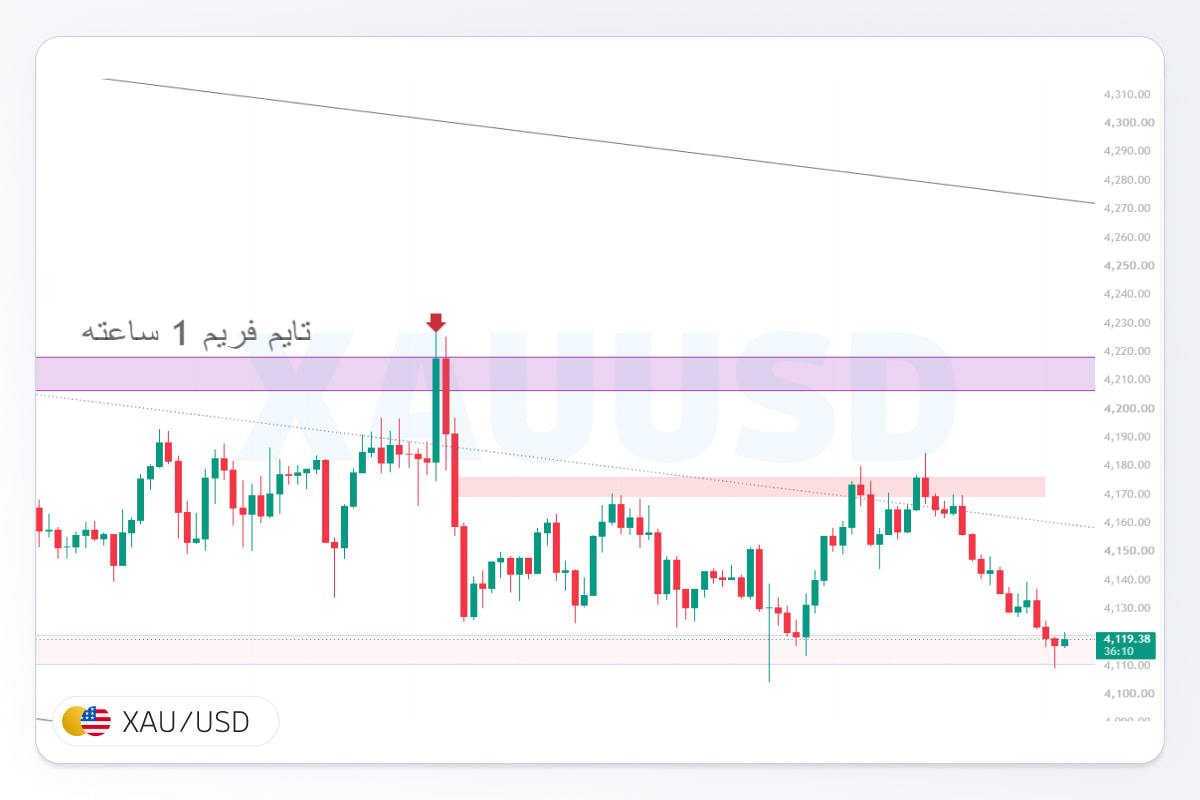The height and width of the screenshot is (800, 1200).
Task: Click the red down arrow marker
Action: (x=436, y=322)
